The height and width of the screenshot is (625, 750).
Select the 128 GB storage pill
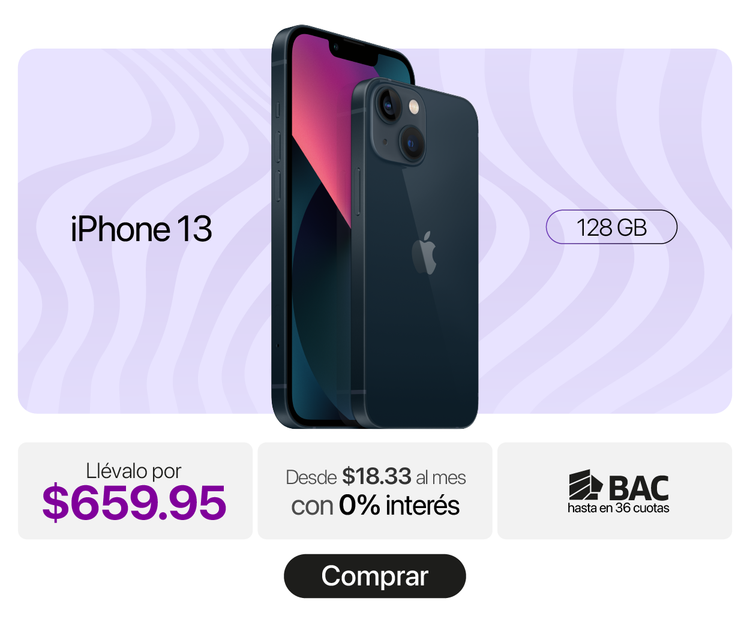click(611, 227)
